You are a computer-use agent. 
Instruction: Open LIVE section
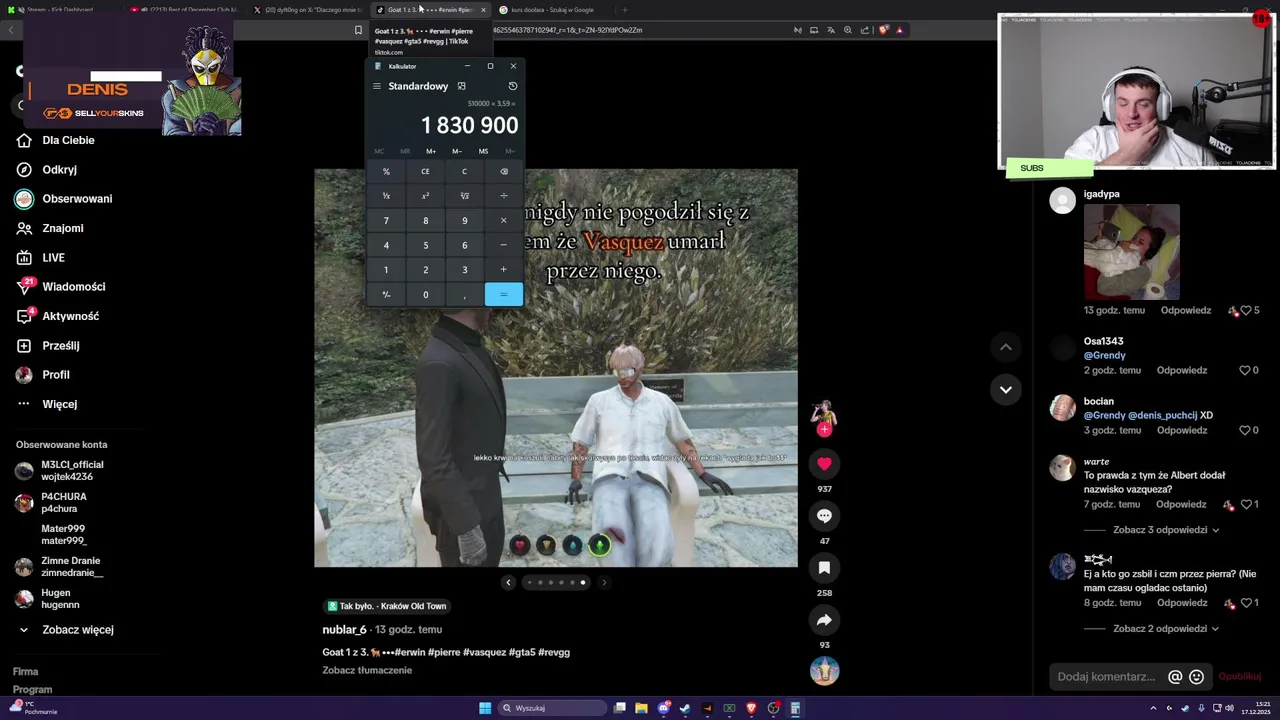53,258
